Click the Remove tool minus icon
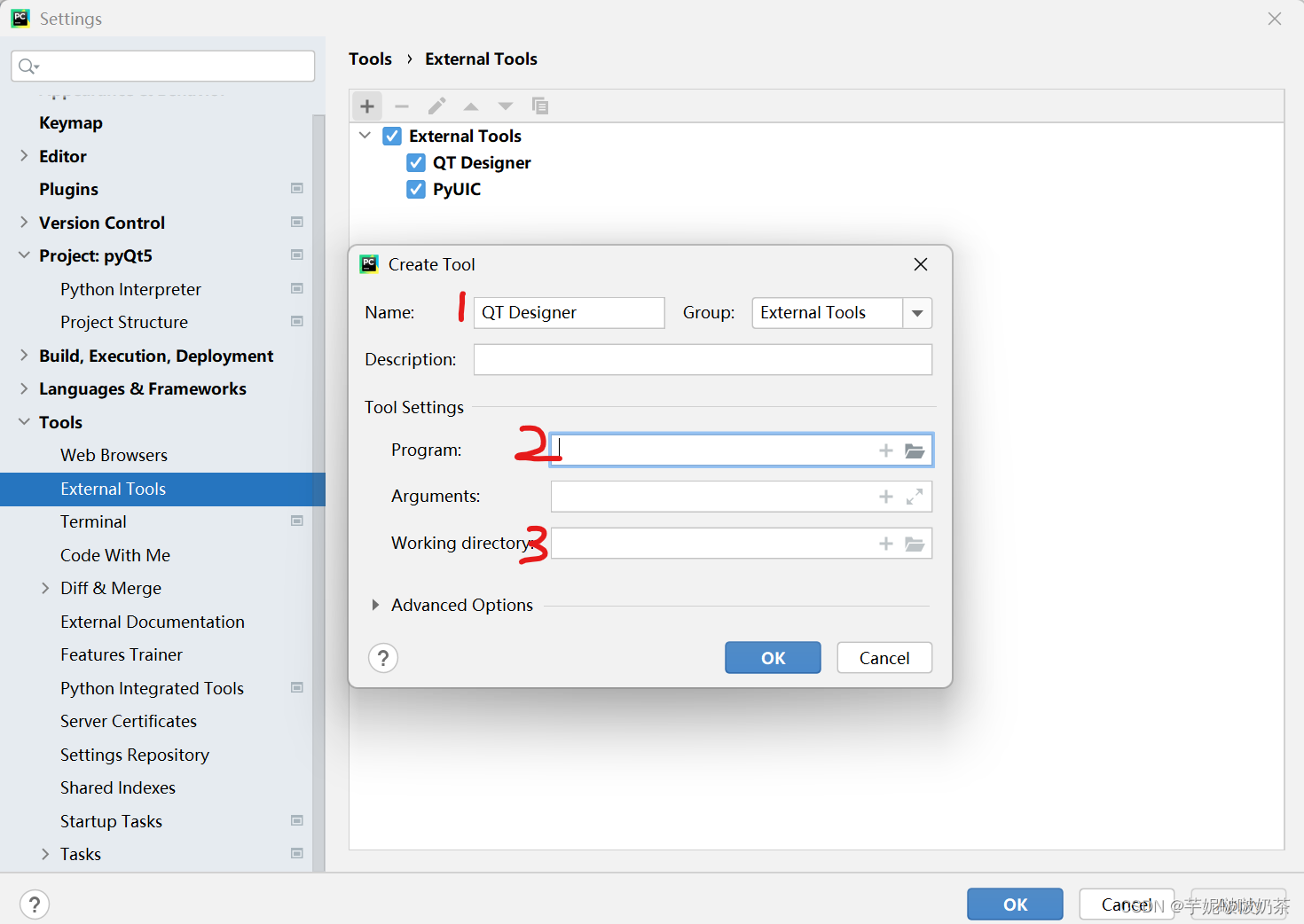 pyautogui.click(x=402, y=106)
